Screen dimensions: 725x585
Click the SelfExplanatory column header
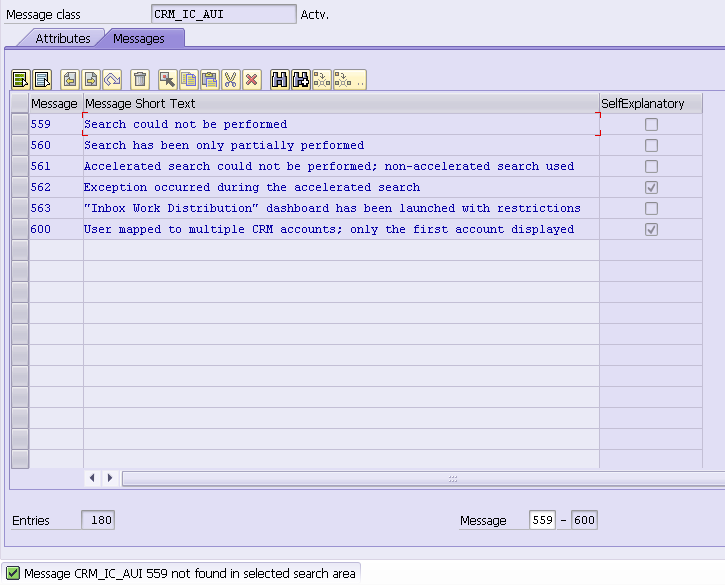click(x=651, y=103)
